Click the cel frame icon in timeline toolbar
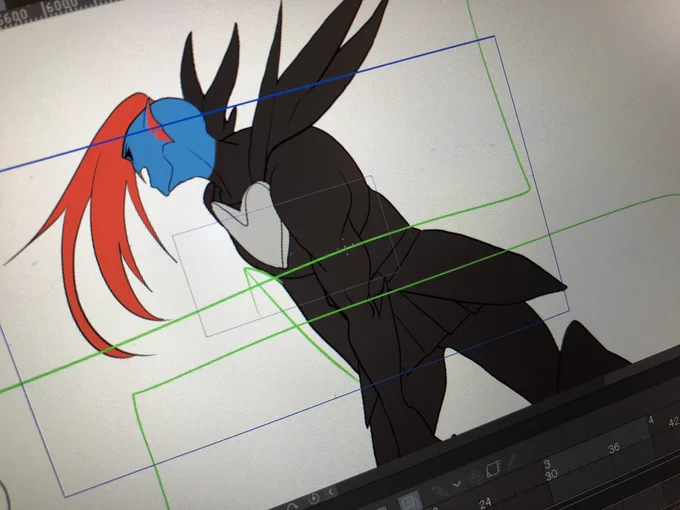680x510 pixels. pyautogui.click(x=494, y=468)
